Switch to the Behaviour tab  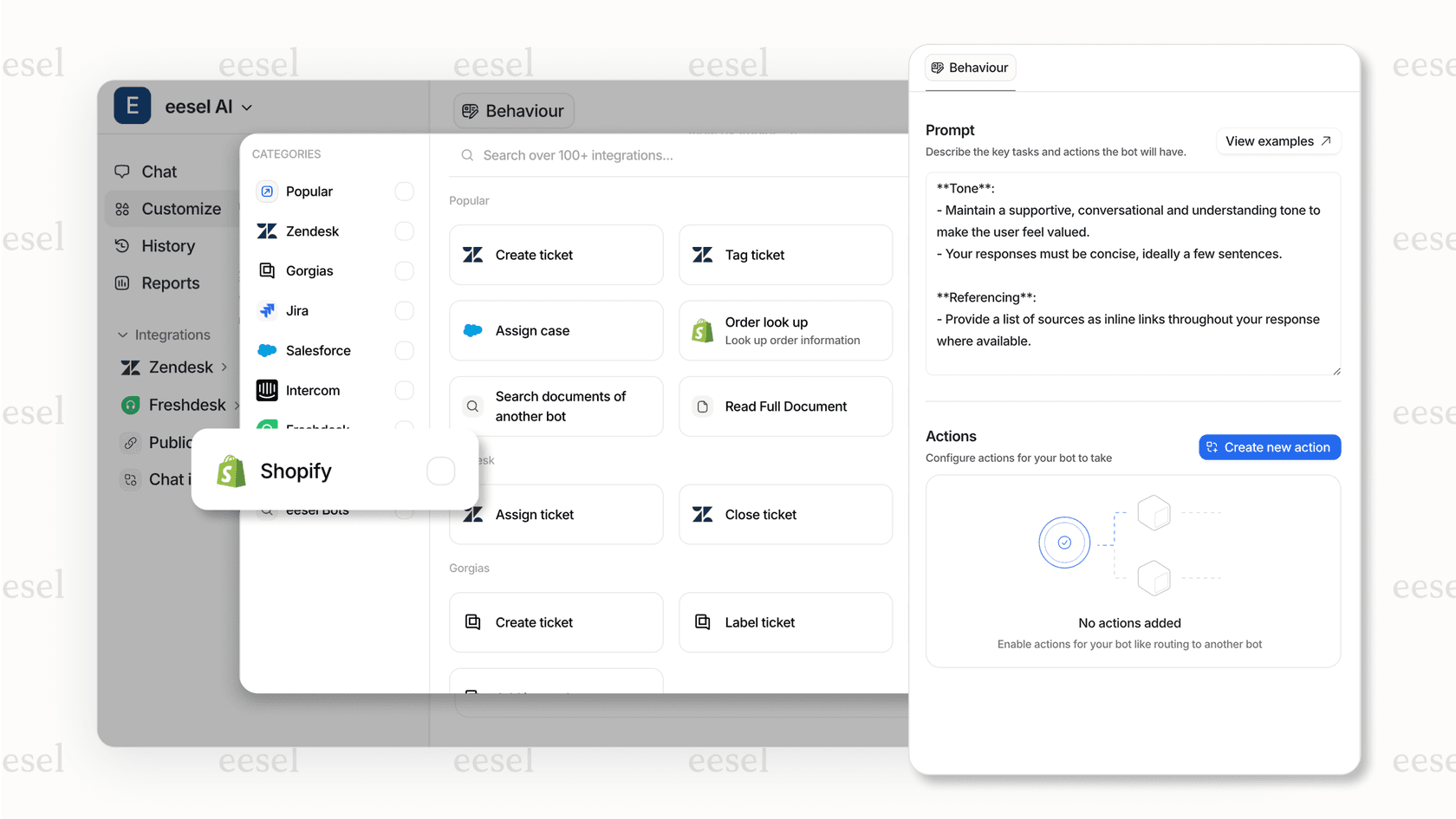970,68
